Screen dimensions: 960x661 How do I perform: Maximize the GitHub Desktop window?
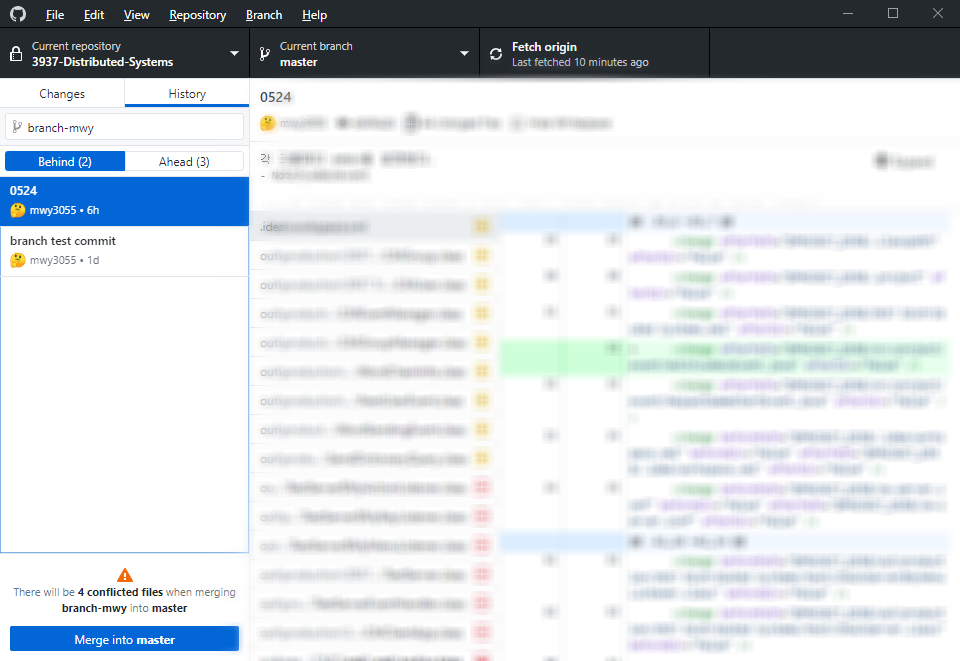[893, 13]
